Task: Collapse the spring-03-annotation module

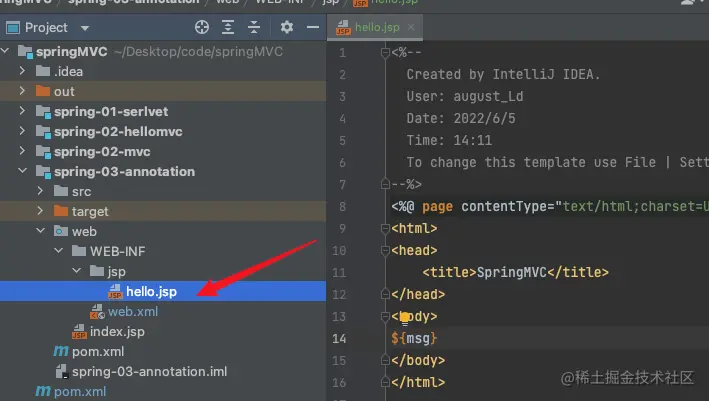Action: (23, 171)
